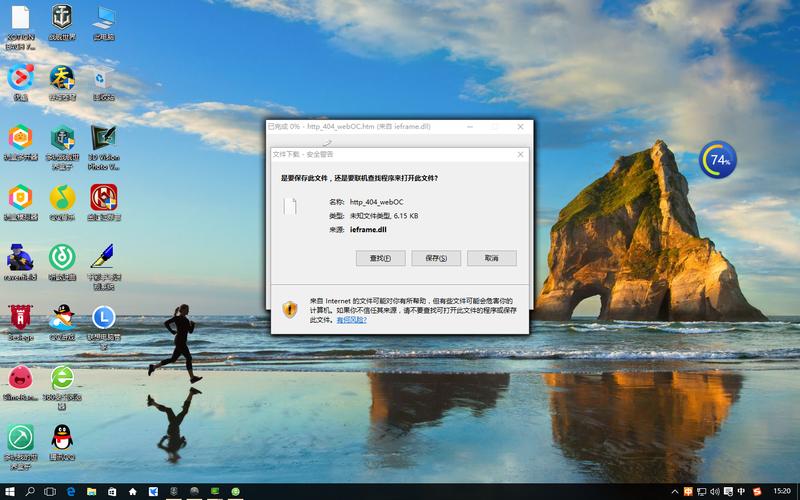Open the blank white document file on desktop

coord(20,17)
